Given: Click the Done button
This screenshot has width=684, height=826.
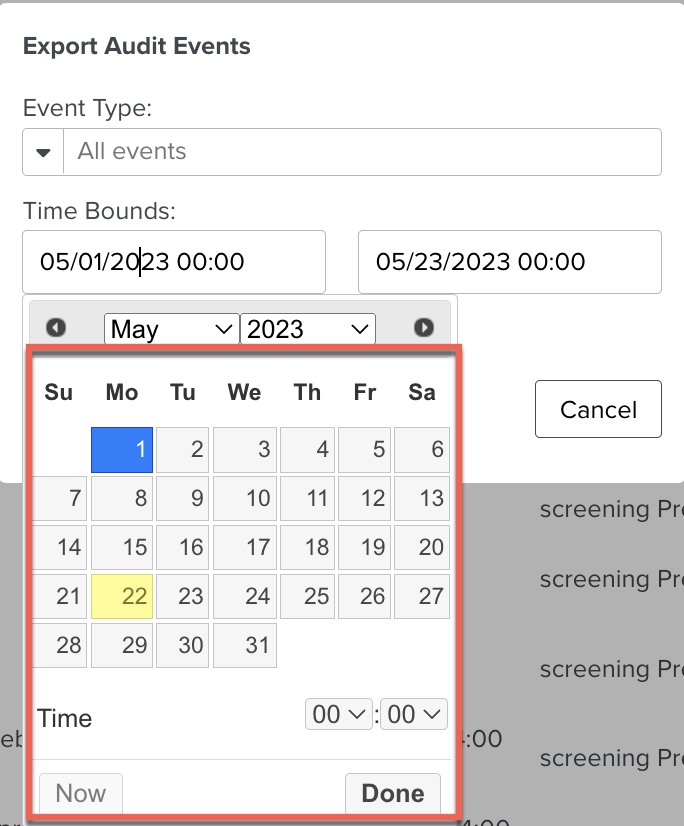Looking at the screenshot, I should [392, 793].
